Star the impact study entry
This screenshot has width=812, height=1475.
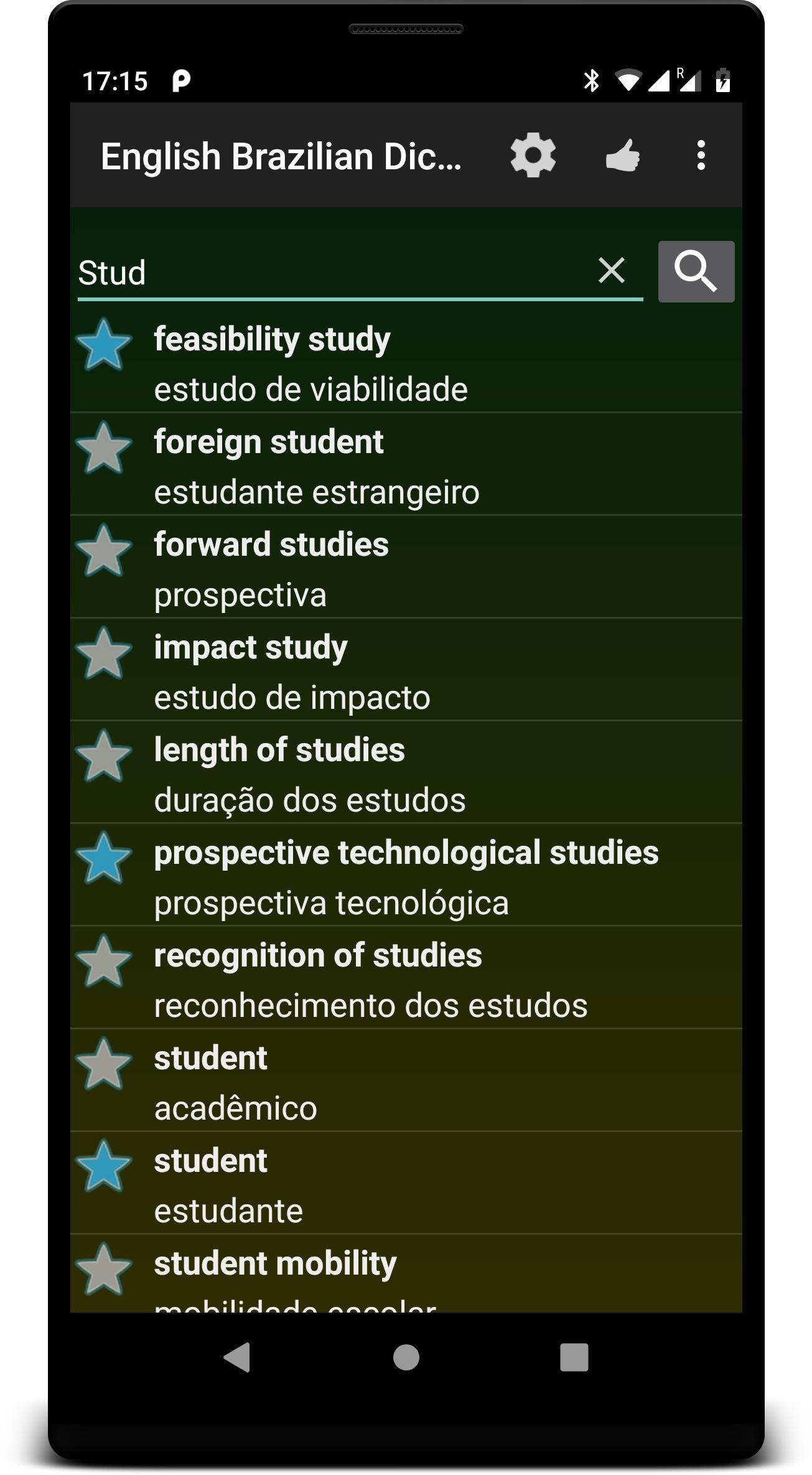[103, 653]
